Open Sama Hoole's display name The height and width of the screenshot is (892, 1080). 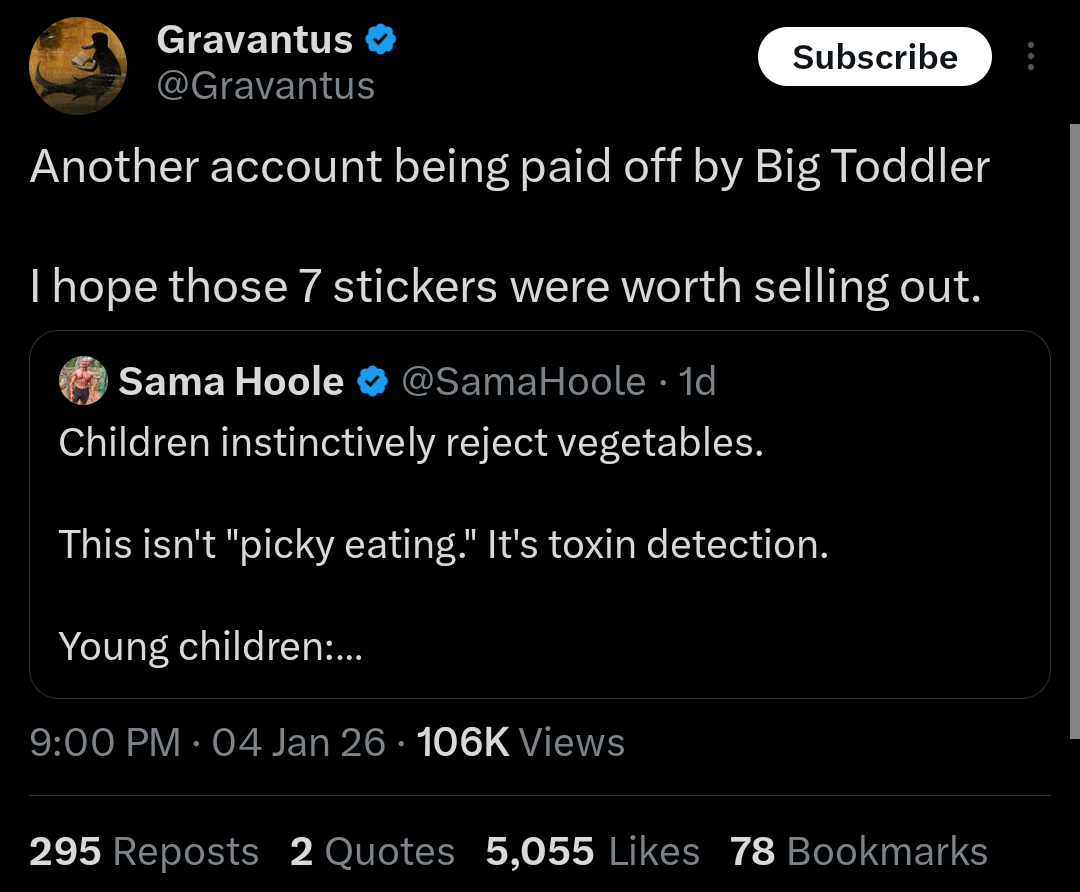231,381
